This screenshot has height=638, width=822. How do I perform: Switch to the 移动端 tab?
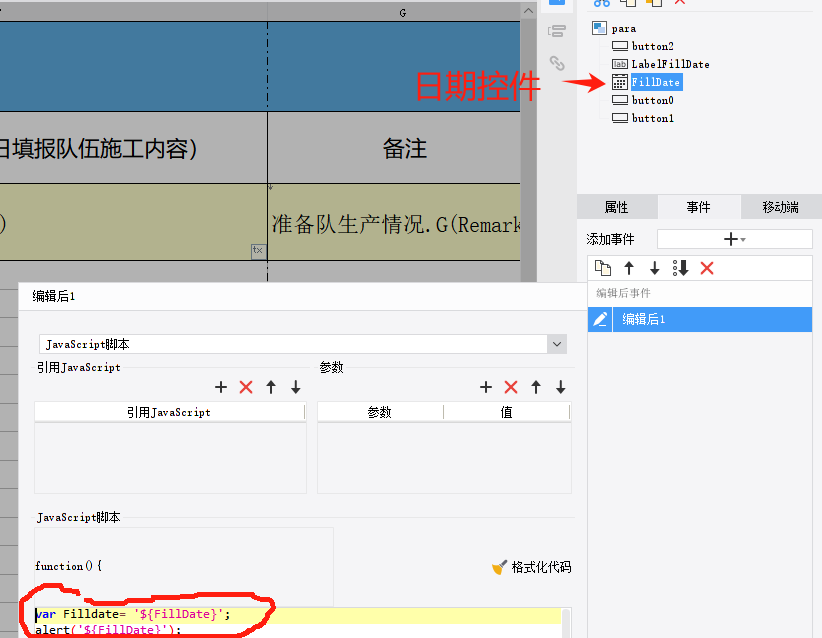tap(780, 207)
